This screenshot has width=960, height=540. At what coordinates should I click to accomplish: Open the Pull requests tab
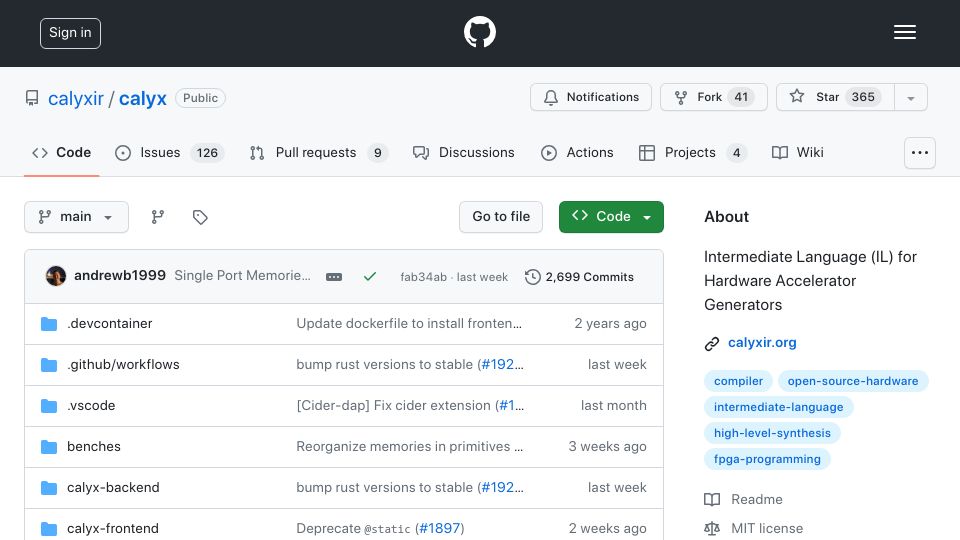point(318,152)
